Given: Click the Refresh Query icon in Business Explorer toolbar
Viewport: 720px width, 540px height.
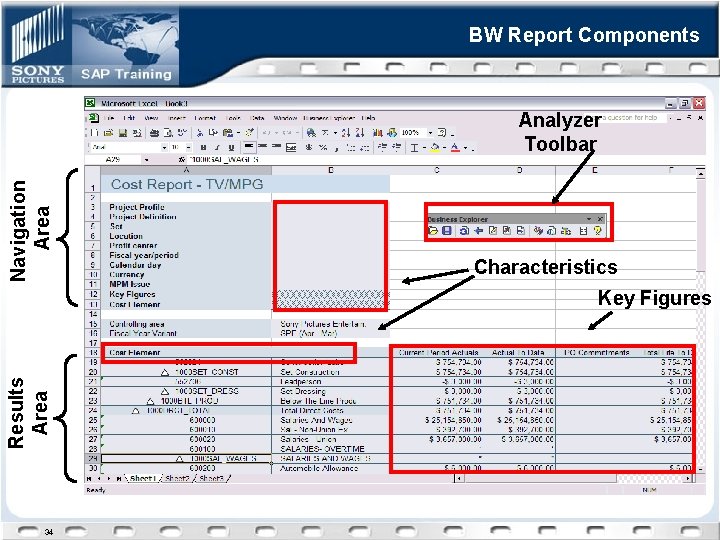Looking at the screenshot, I should click(x=464, y=231).
